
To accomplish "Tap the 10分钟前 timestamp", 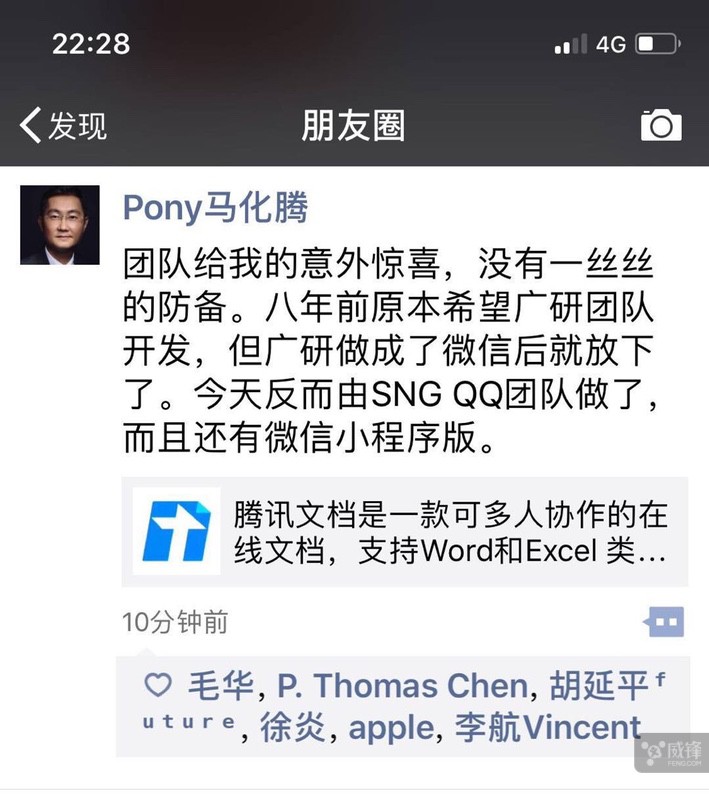I will [x=175, y=622].
